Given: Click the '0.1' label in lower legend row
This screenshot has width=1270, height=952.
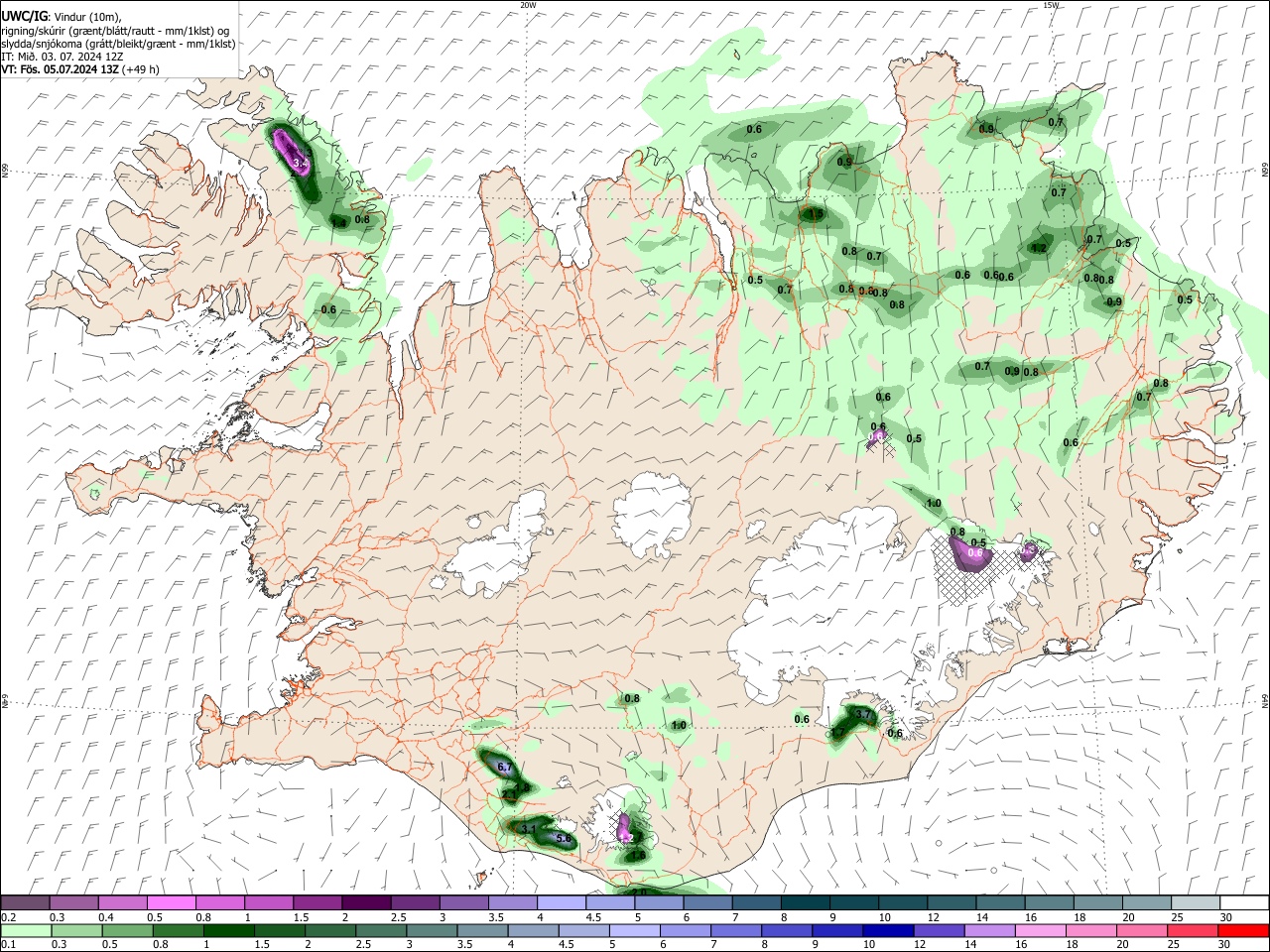Looking at the screenshot, I should coord(9,944).
